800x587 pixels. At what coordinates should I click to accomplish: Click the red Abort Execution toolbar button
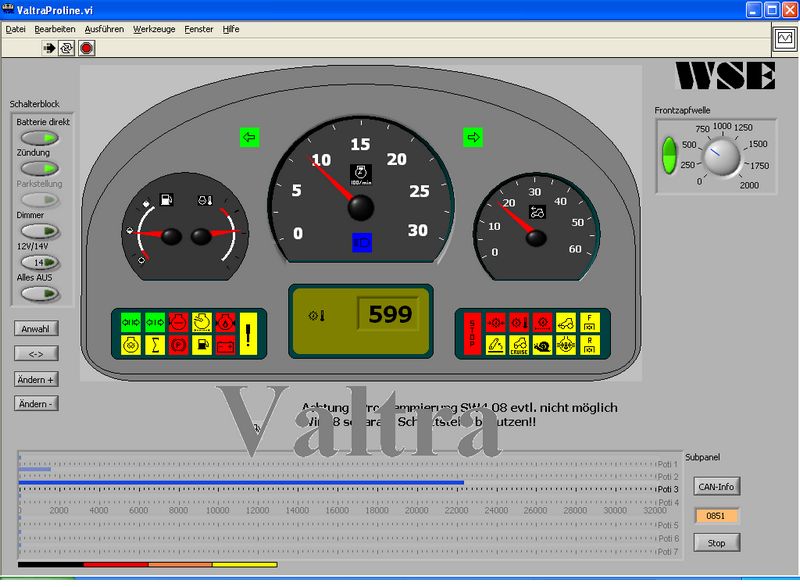87,48
